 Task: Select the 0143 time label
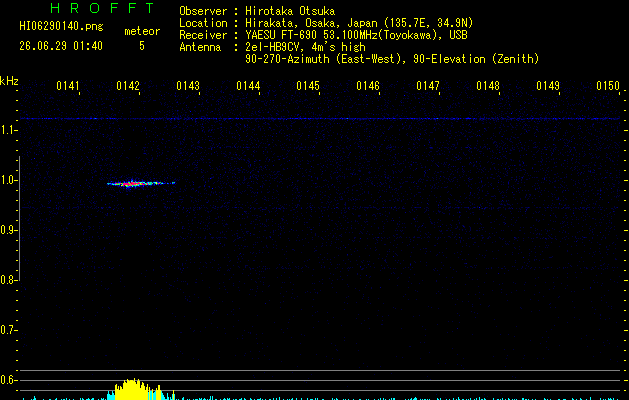[x=188, y=86]
